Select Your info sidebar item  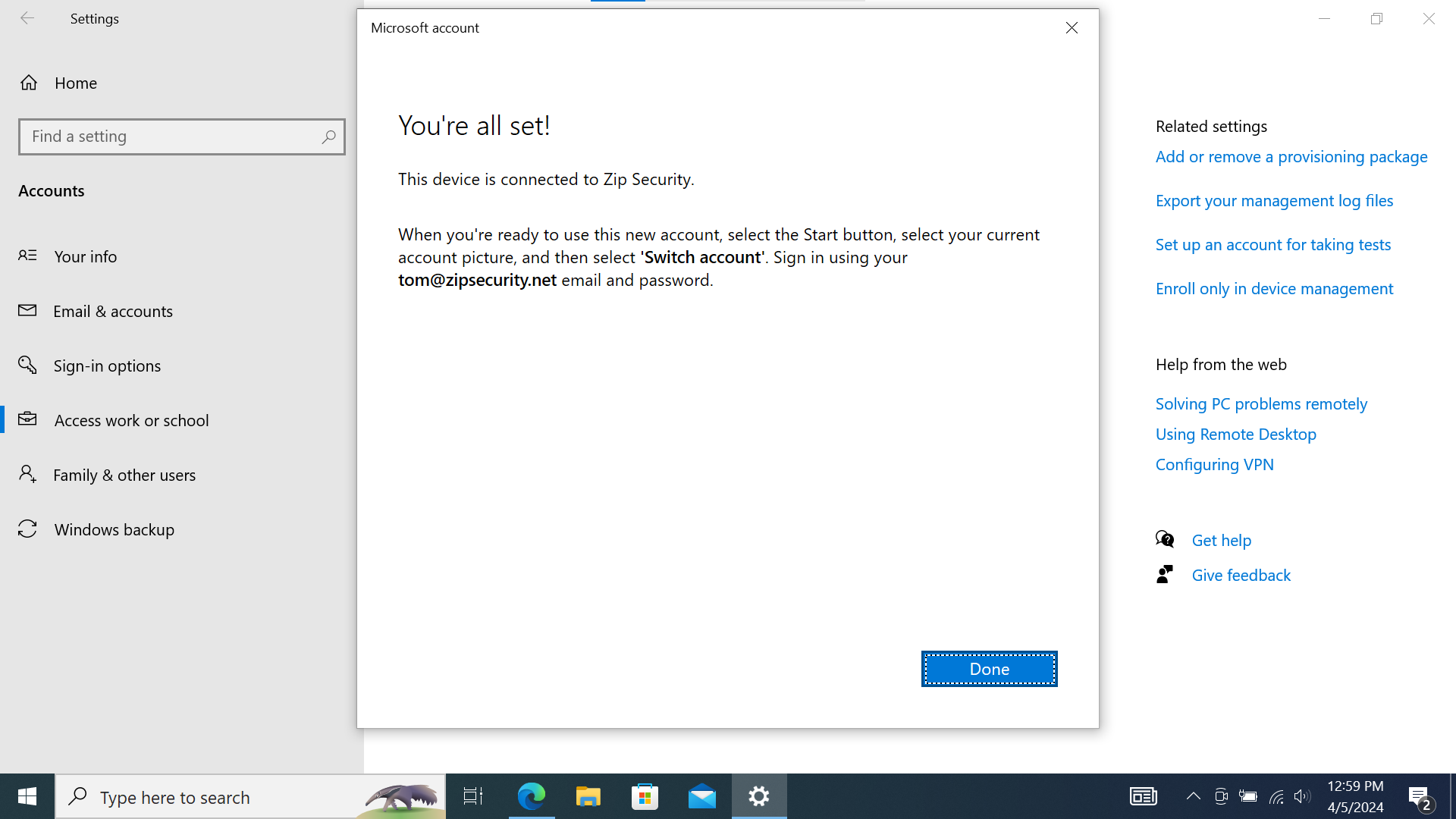click(85, 256)
